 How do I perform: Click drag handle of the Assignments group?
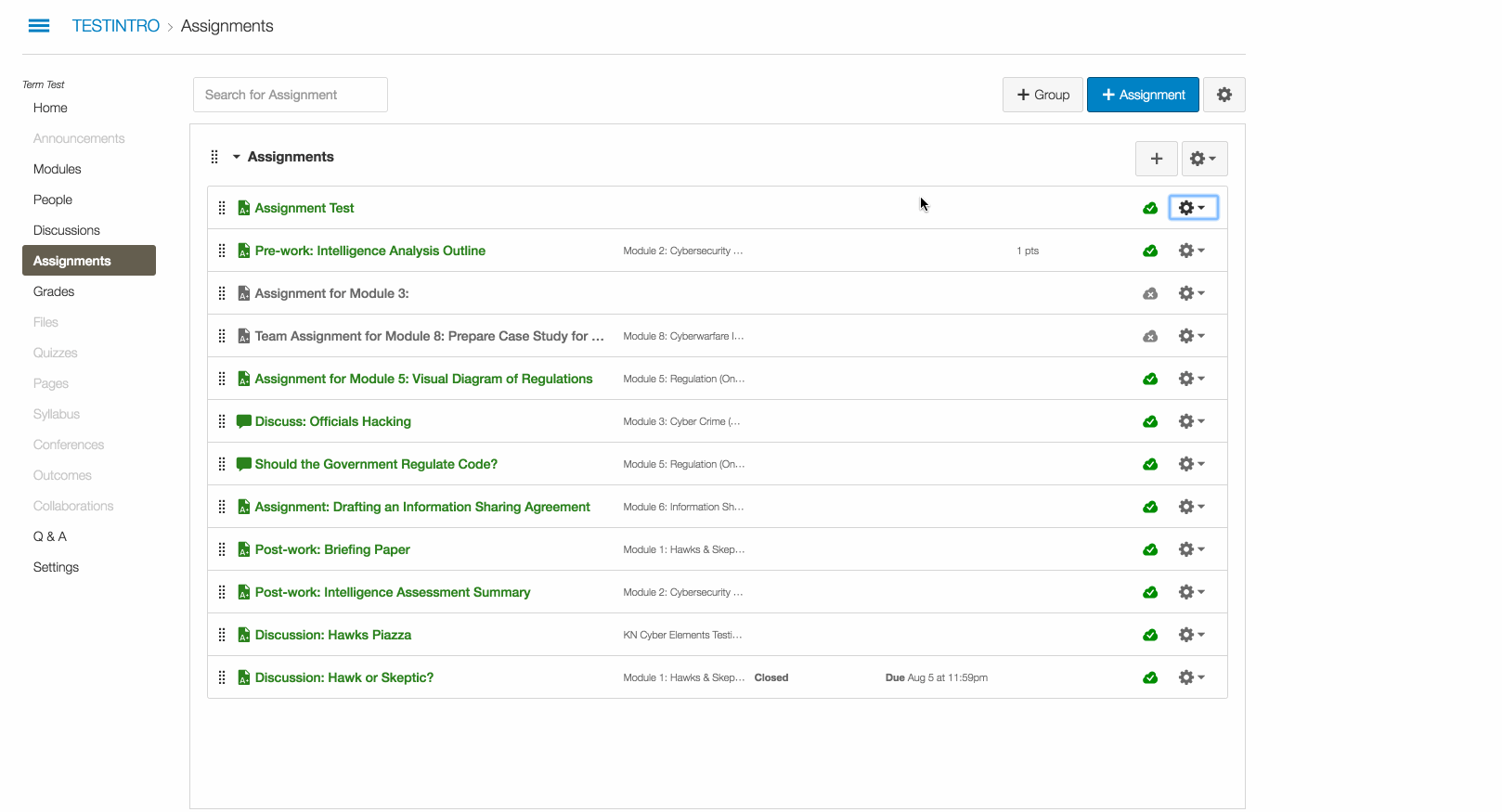(x=214, y=157)
